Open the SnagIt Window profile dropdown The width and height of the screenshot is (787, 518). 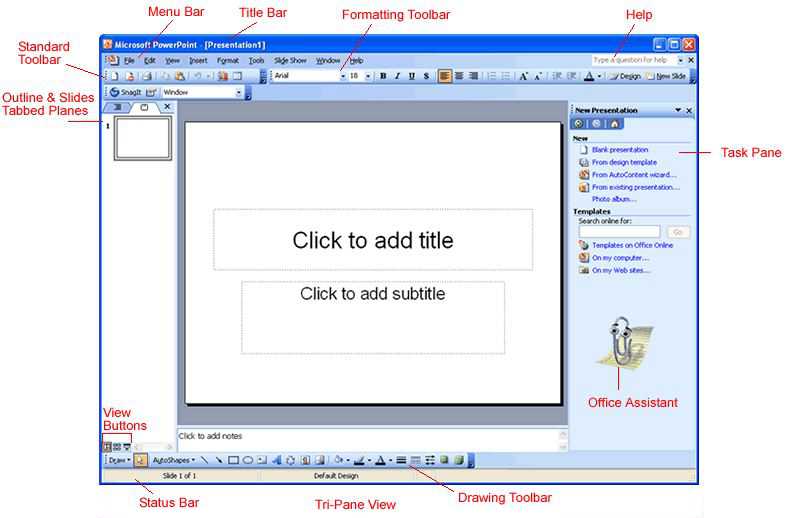(x=238, y=92)
